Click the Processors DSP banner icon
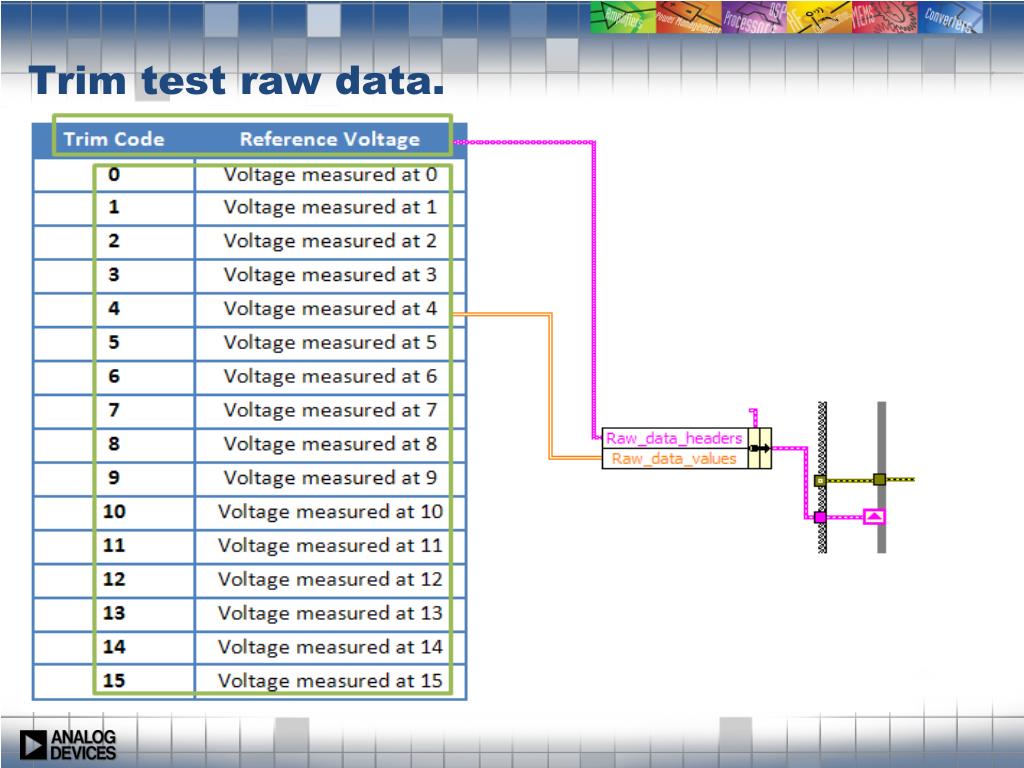 (754, 17)
